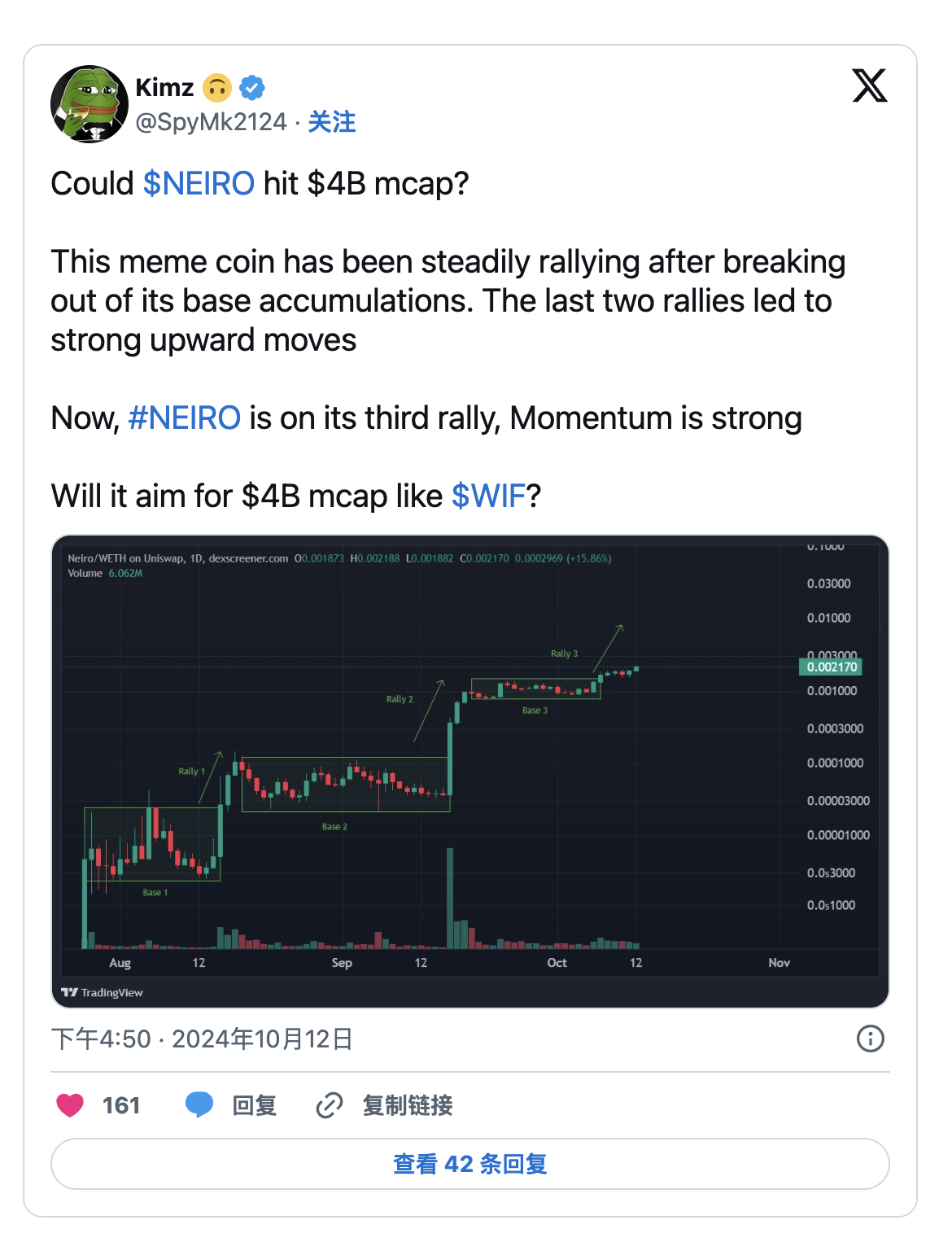The image size is (952, 1255).
Task: Follow the account via 关注 link
Action: (332, 122)
